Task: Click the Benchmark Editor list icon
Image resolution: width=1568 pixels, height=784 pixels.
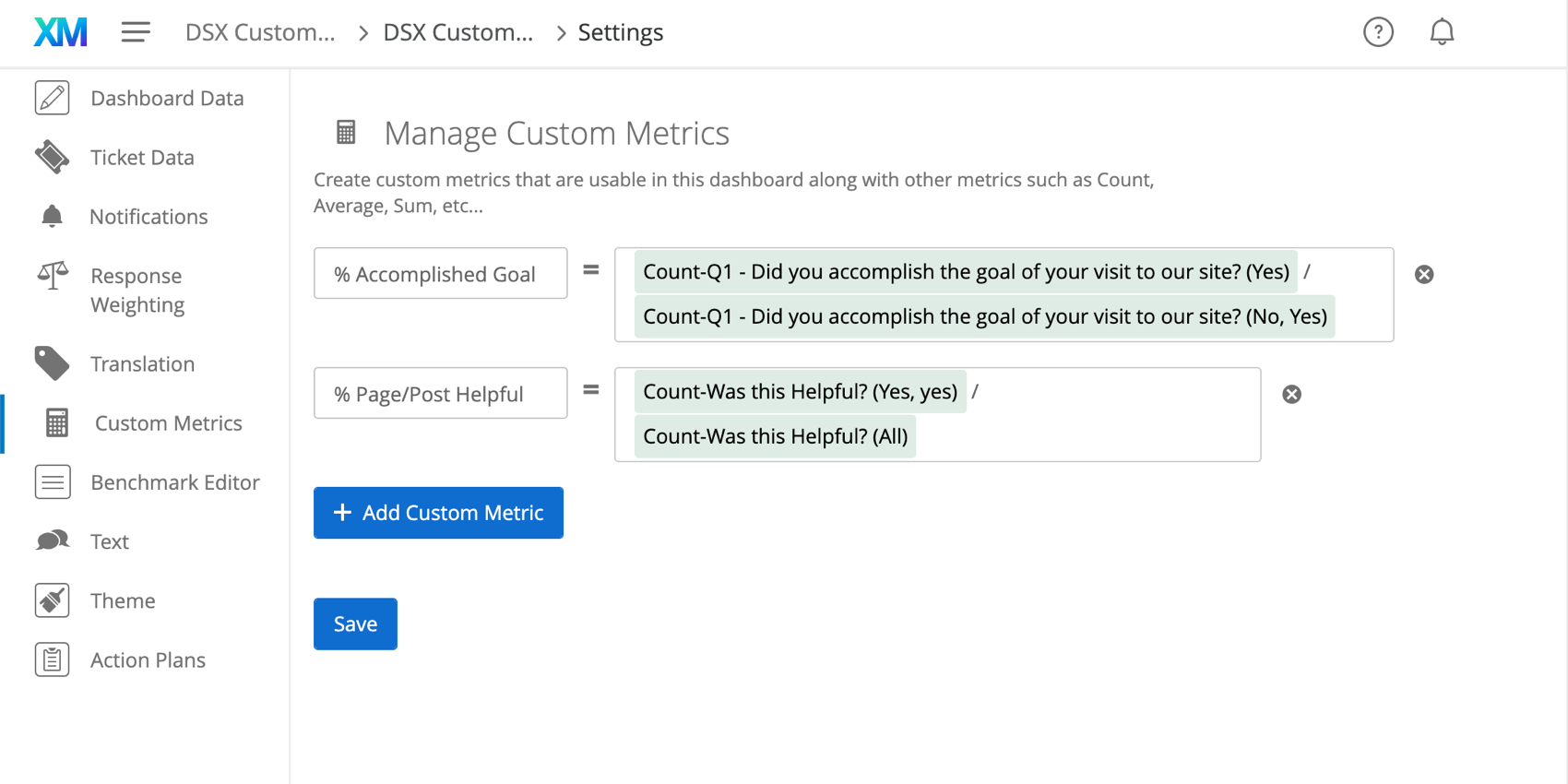Action: tap(53, 481)
